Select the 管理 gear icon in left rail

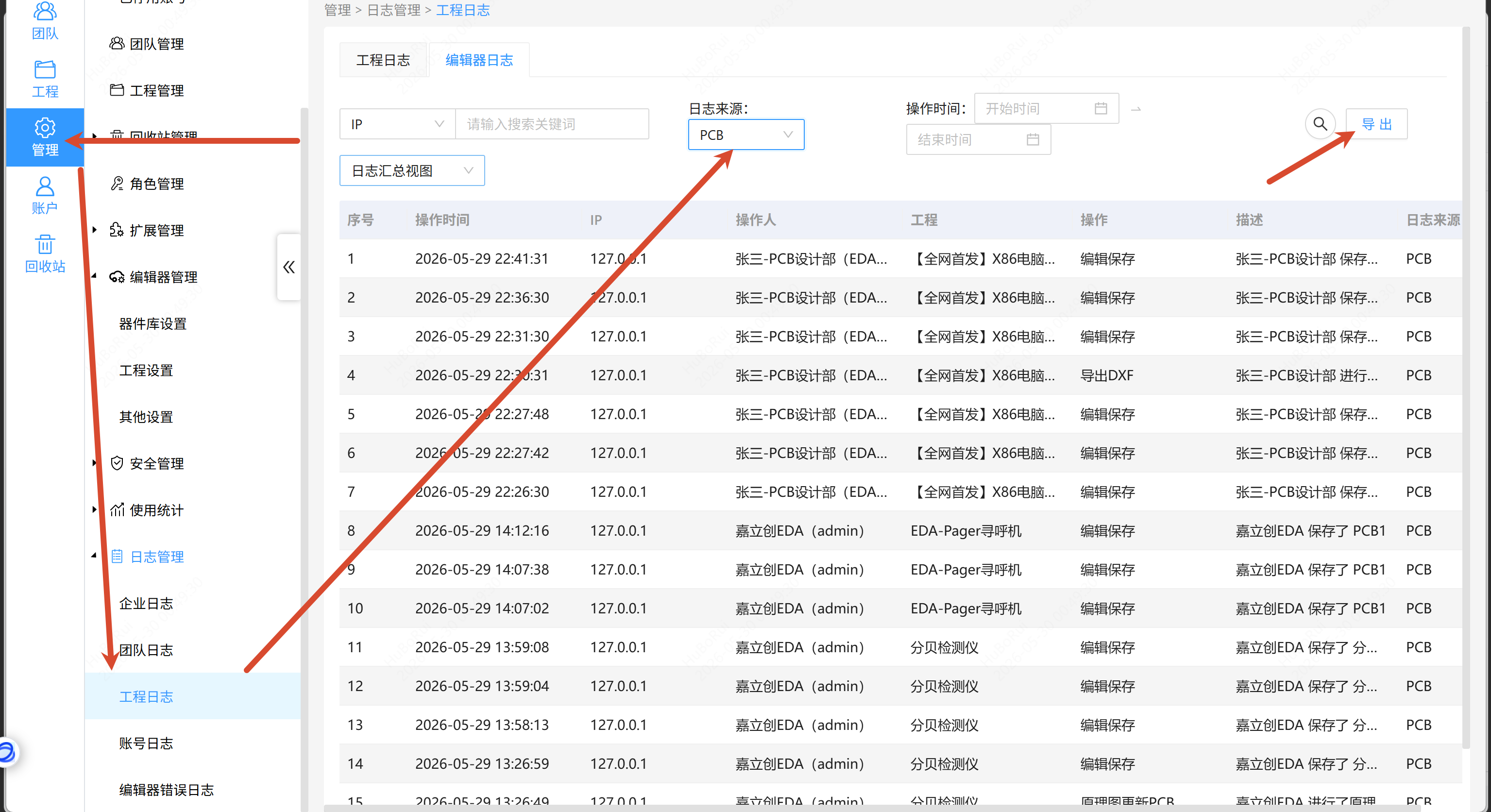[x=45, y=127]
